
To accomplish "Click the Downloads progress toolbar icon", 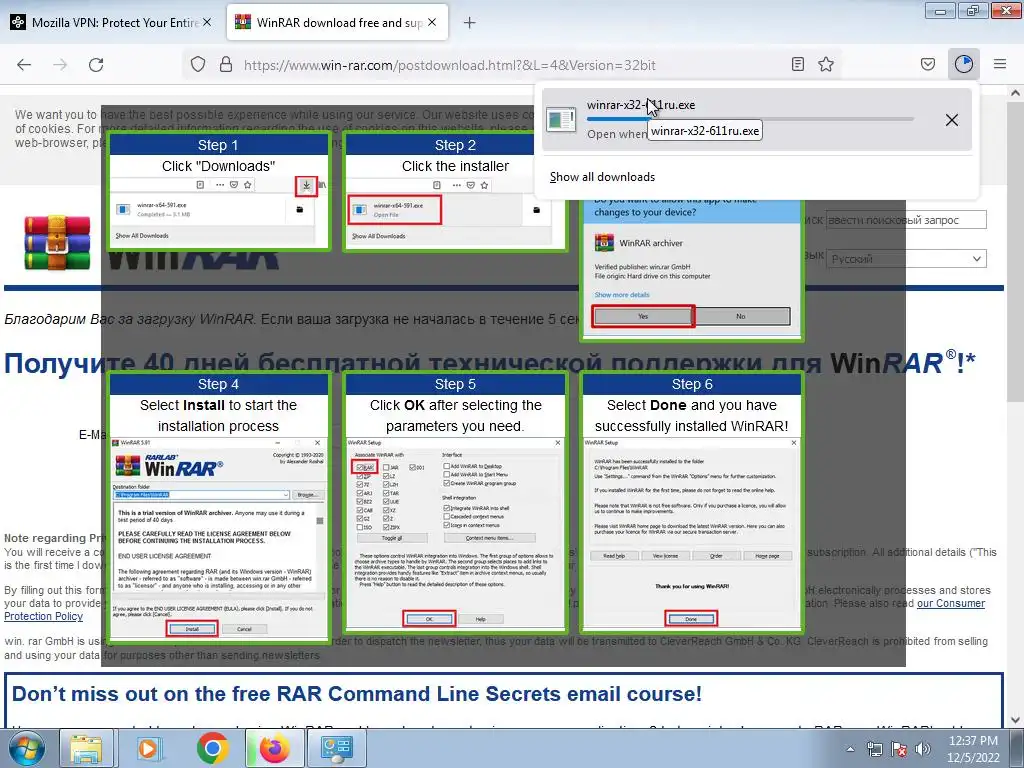I will 964,64.
